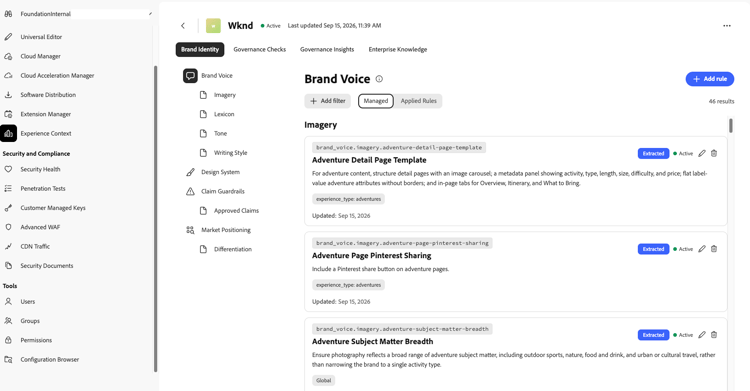Open Advanced WAF shield item

tap(40, 227)
